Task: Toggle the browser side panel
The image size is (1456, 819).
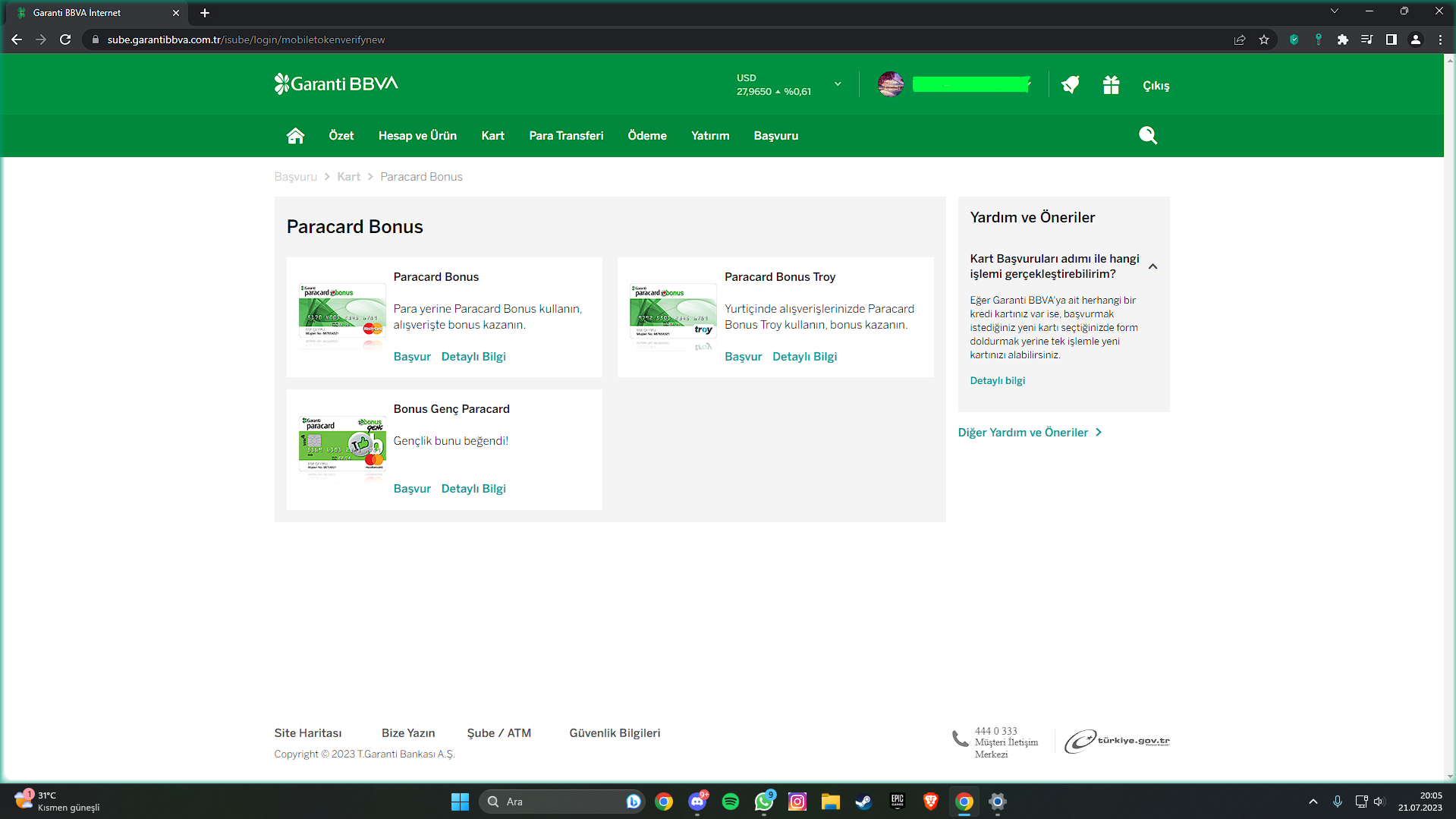Action: (1392, 39)
